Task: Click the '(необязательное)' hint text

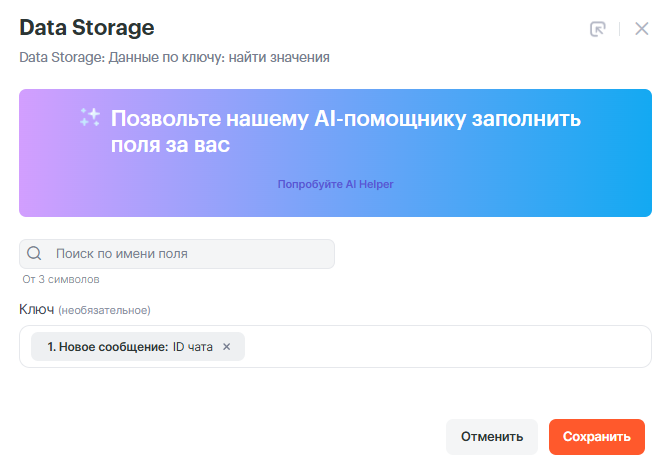Action: [104, 310]
